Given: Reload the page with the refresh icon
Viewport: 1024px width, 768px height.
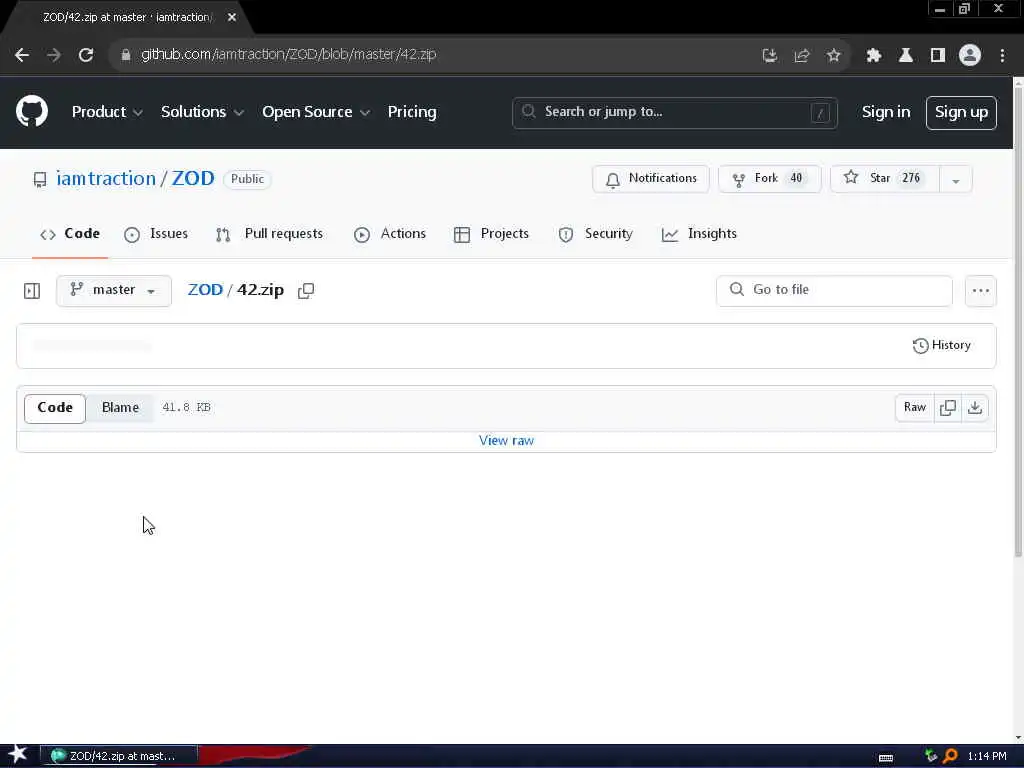Looking at the screenshot, I should click(x=86, y=55).
